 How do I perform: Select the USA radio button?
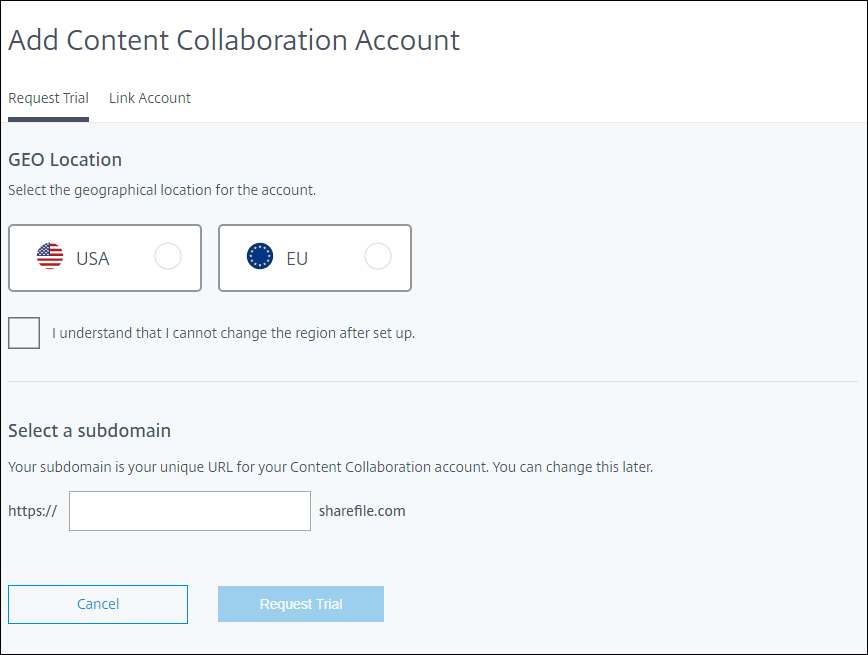[168, 257]
